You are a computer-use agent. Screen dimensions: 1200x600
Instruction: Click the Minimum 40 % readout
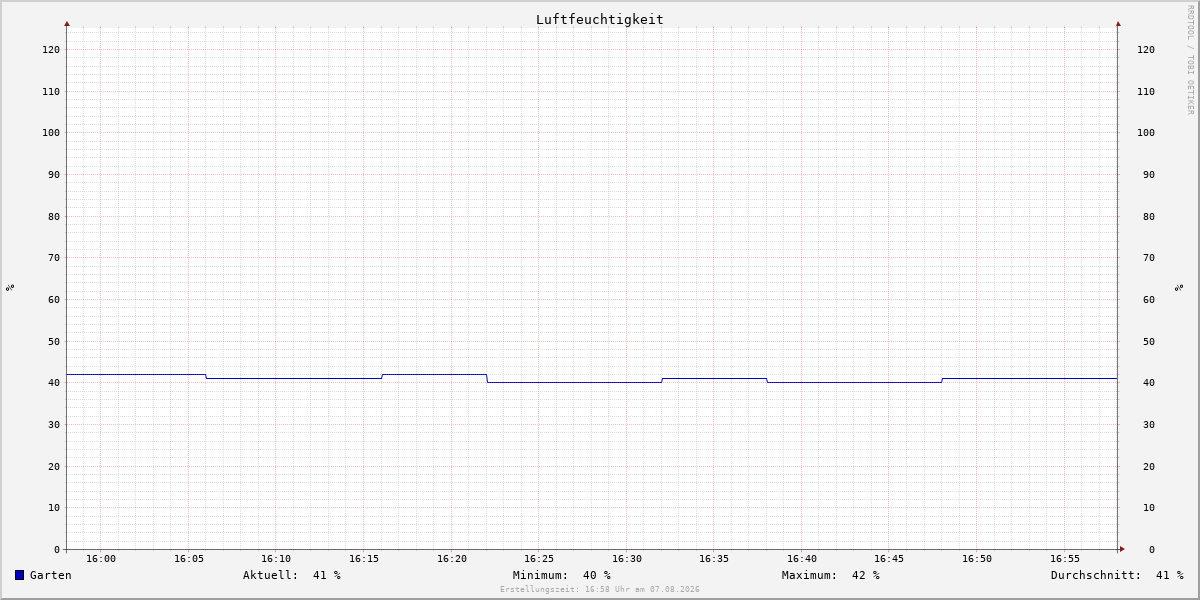pos(562,575)
